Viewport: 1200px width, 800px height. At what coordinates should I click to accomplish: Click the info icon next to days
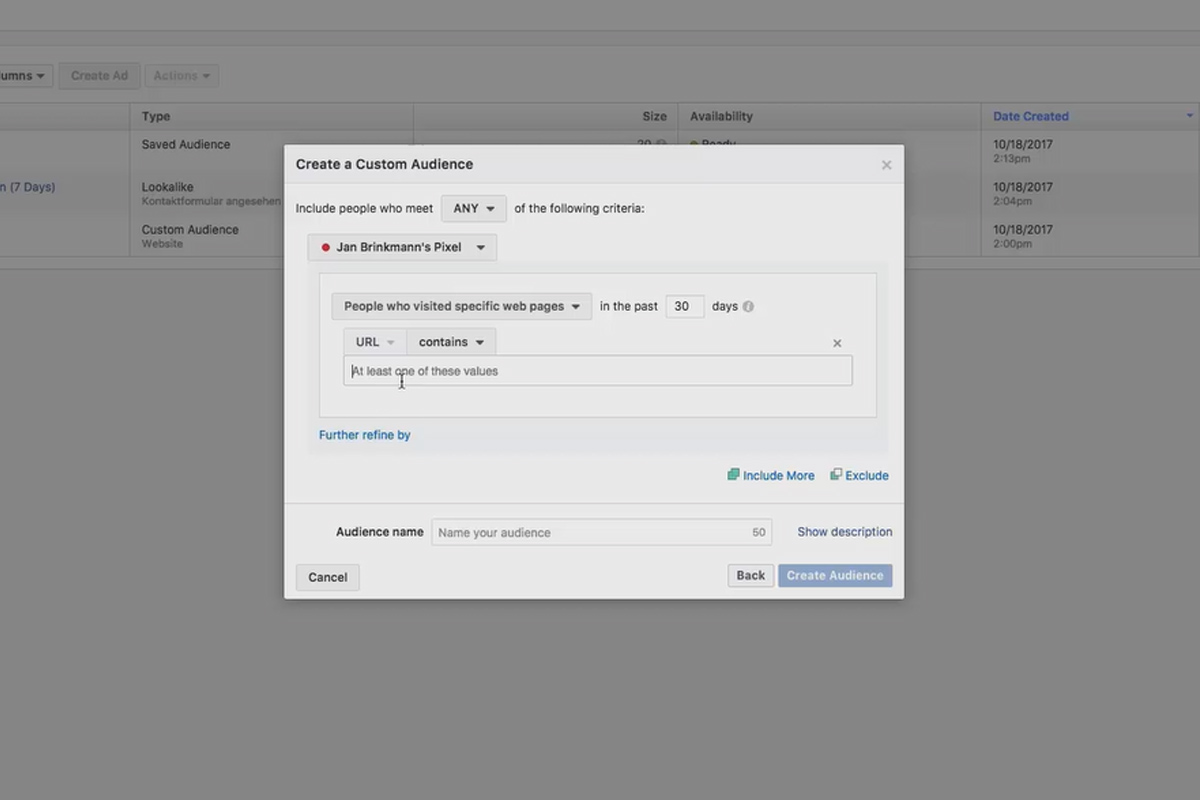[748, 307]
